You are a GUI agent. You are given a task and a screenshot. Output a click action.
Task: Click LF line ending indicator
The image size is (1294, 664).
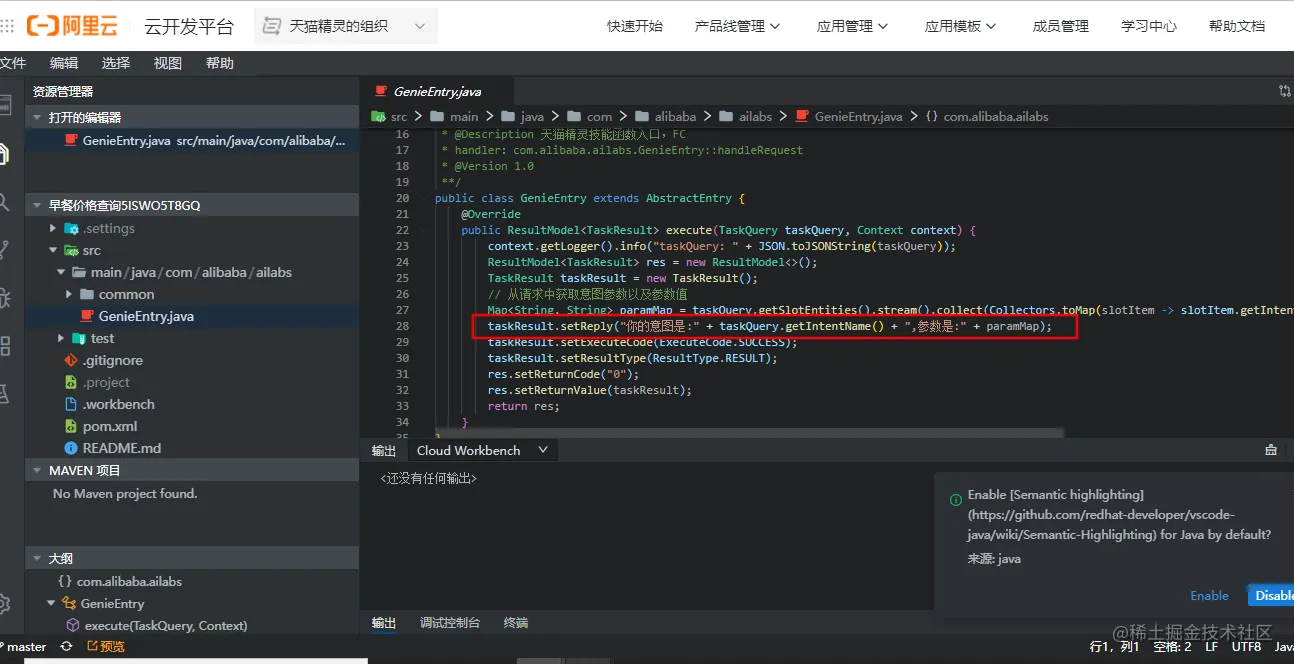coord(1211,647)
